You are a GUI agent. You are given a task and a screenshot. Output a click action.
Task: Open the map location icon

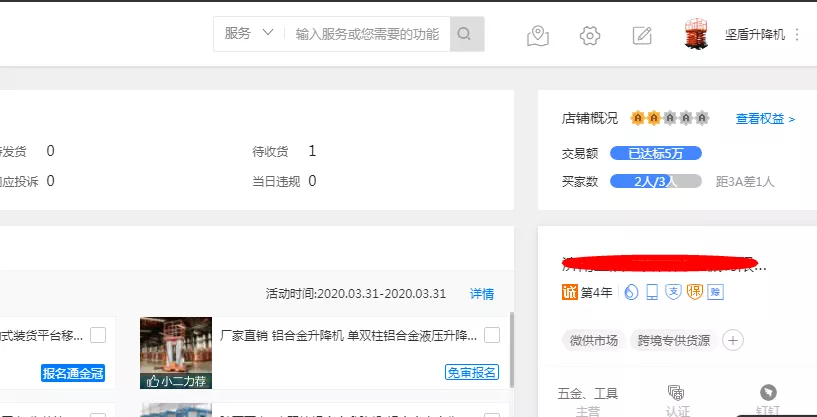pyautogui.click(x=538, y=35)
